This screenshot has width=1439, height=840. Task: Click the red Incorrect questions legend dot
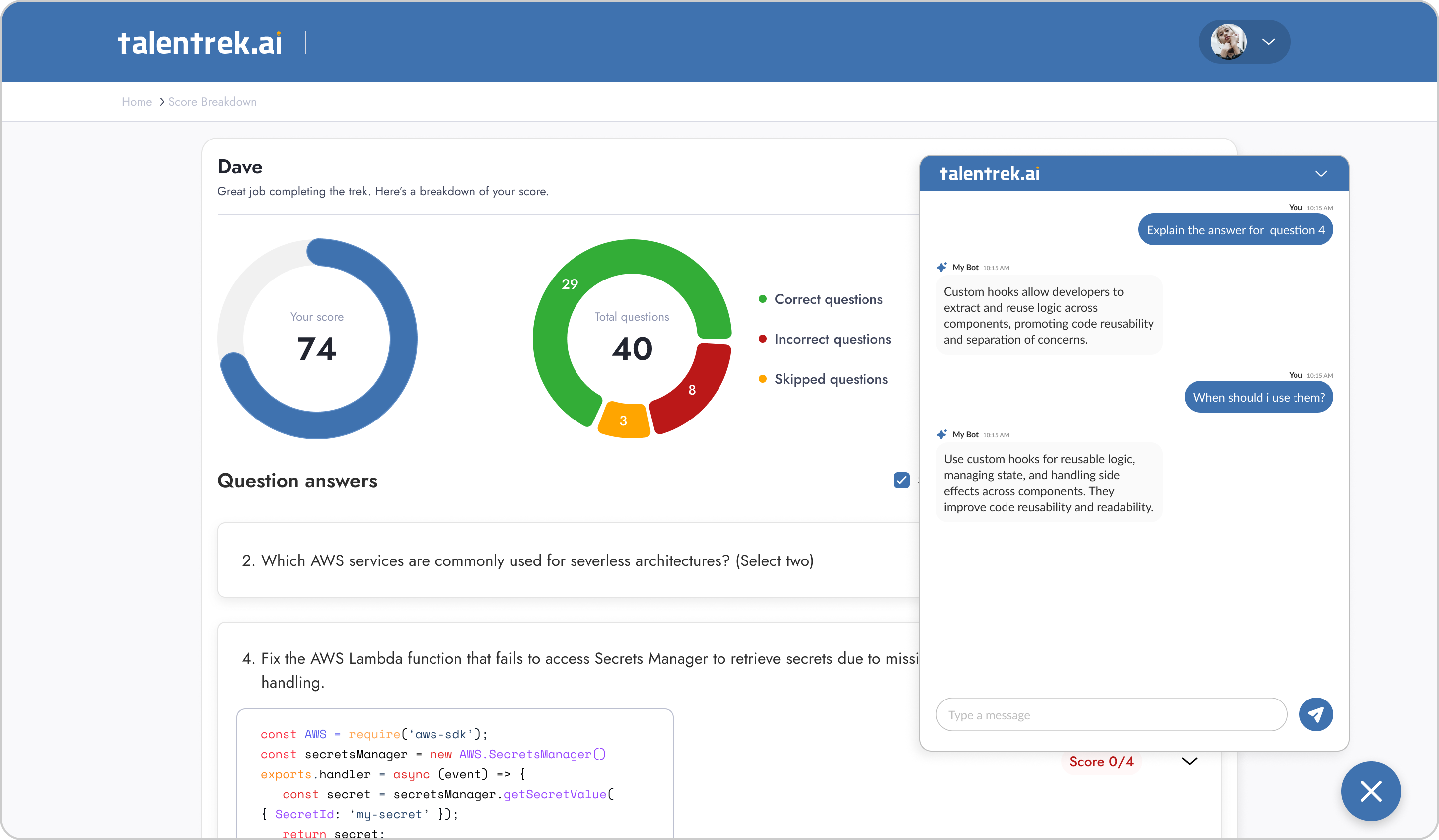coord(762,339)
